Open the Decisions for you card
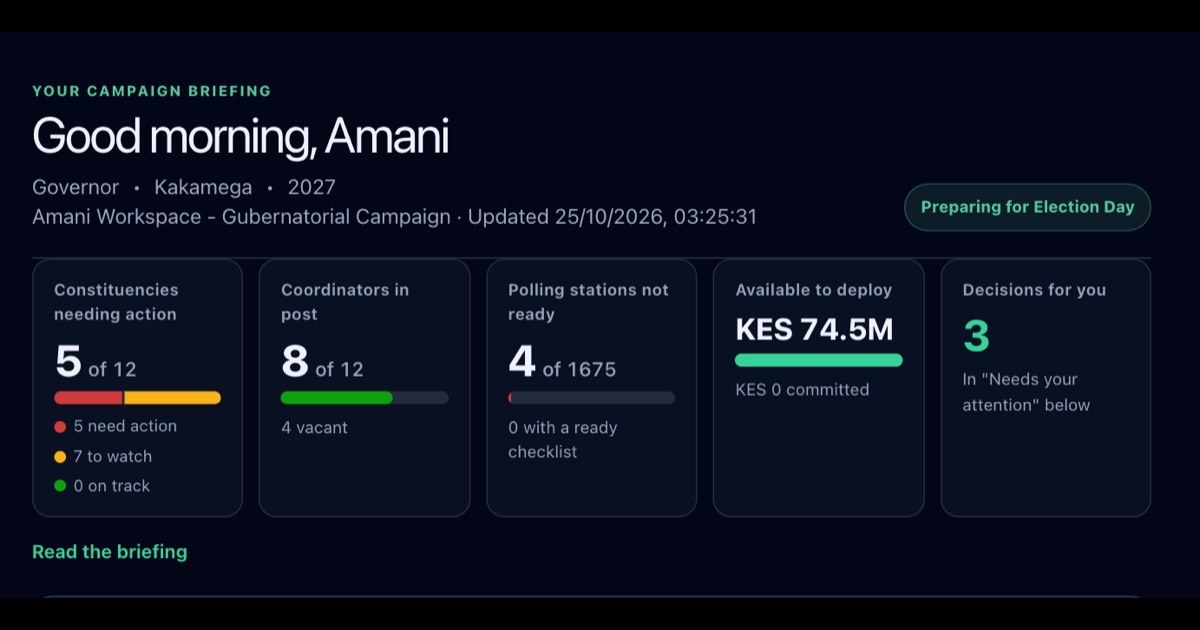Screen dimensions: 1200x630 pyautogui.click(x=1046, y=388)
